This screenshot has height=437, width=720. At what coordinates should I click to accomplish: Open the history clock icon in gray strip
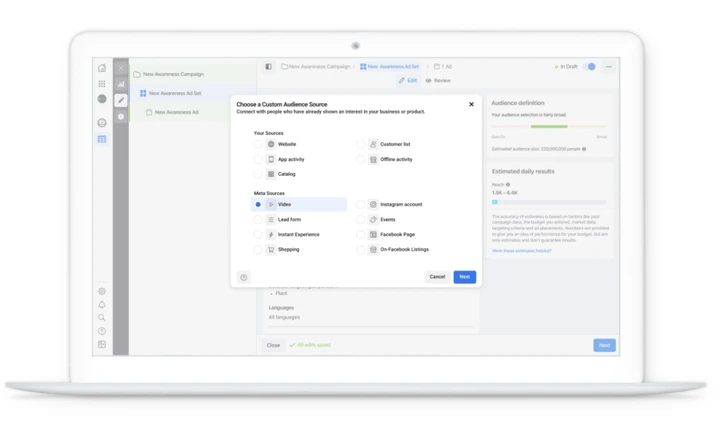(x=121, y=117)
